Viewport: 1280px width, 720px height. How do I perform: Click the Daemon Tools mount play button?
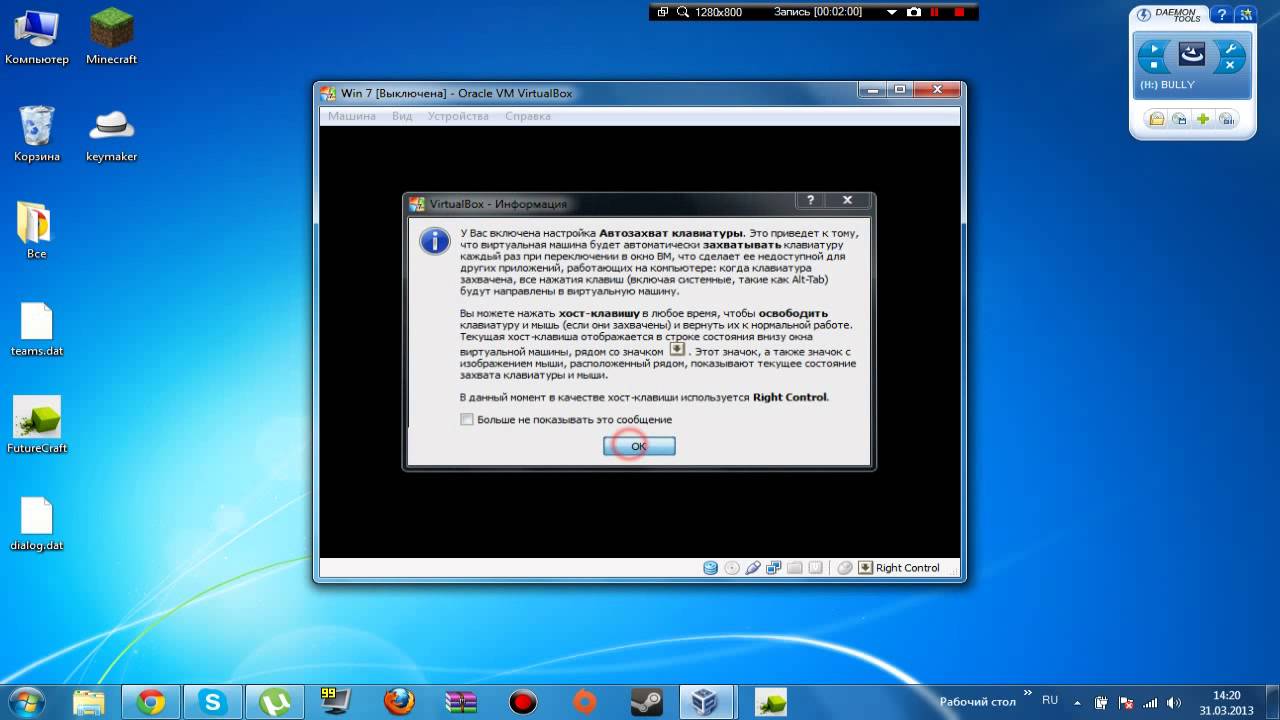tap(1154, 47)
